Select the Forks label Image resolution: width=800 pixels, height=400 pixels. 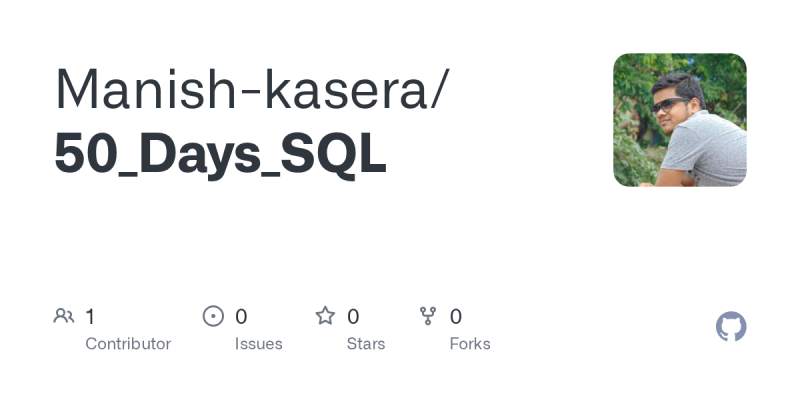pos(470,343)
